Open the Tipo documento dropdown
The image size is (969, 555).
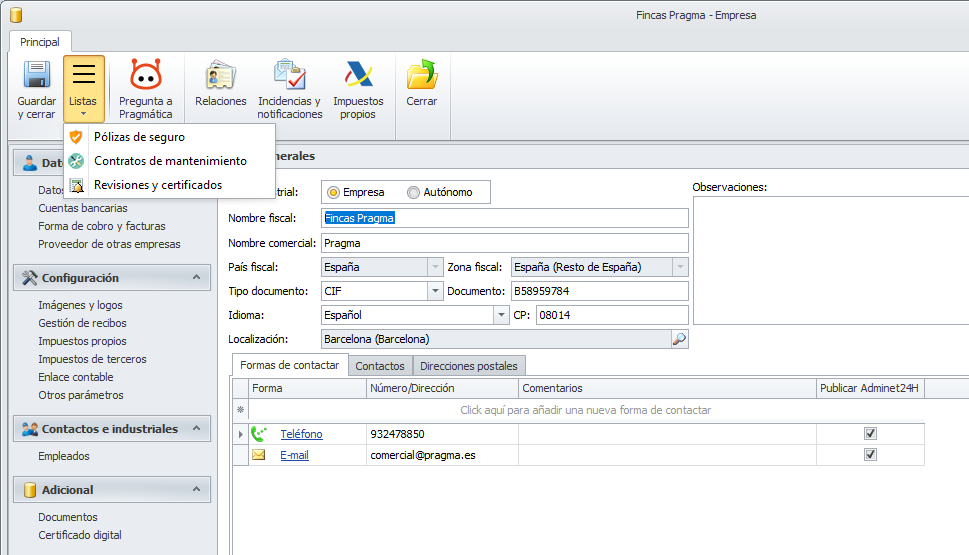[x=435, y=291]
